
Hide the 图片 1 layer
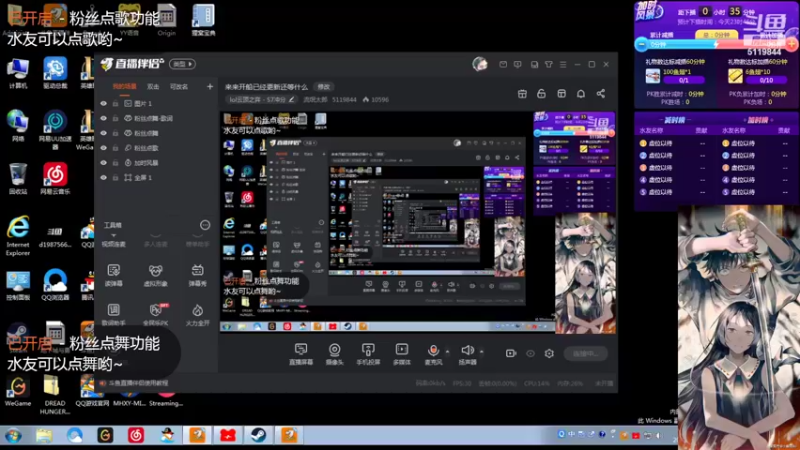pyautogui.click(x=104, y=104)
